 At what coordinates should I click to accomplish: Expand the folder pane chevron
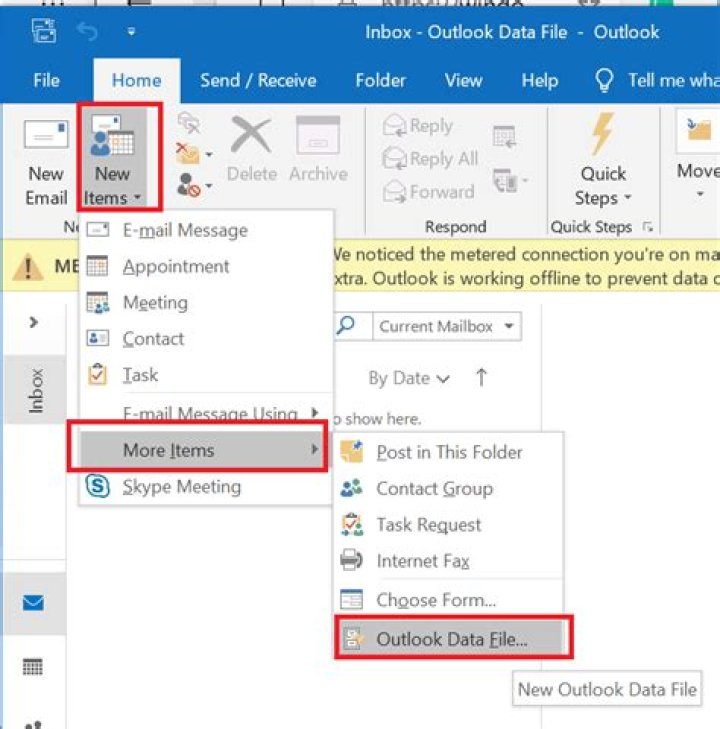point(33,322)
